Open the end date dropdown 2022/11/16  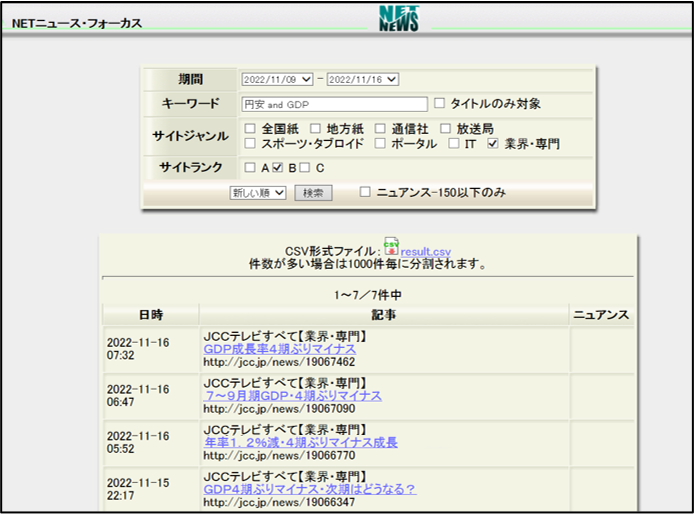coord(362,80)
